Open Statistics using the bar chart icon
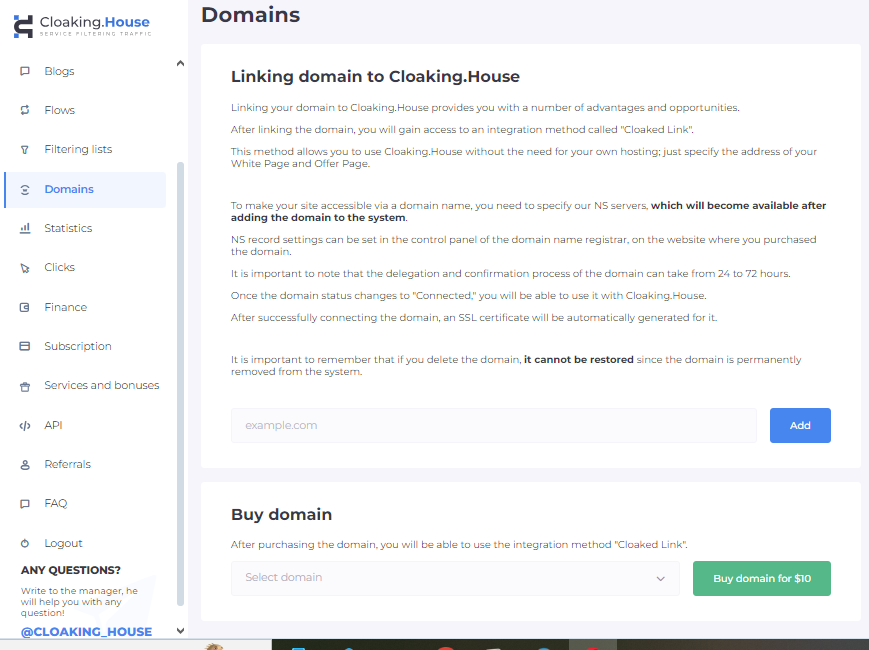 pos(24,228)
